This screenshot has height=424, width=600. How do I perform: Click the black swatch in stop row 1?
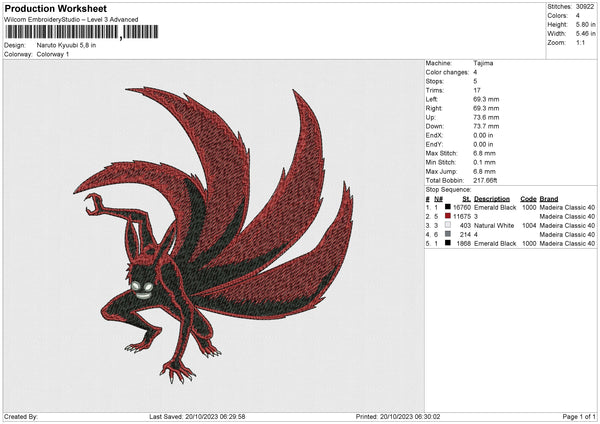448,207
